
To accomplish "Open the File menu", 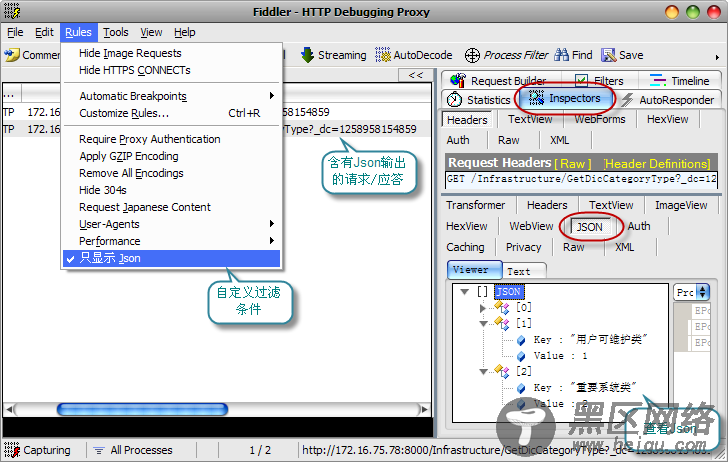I will (x=15, y=32).
